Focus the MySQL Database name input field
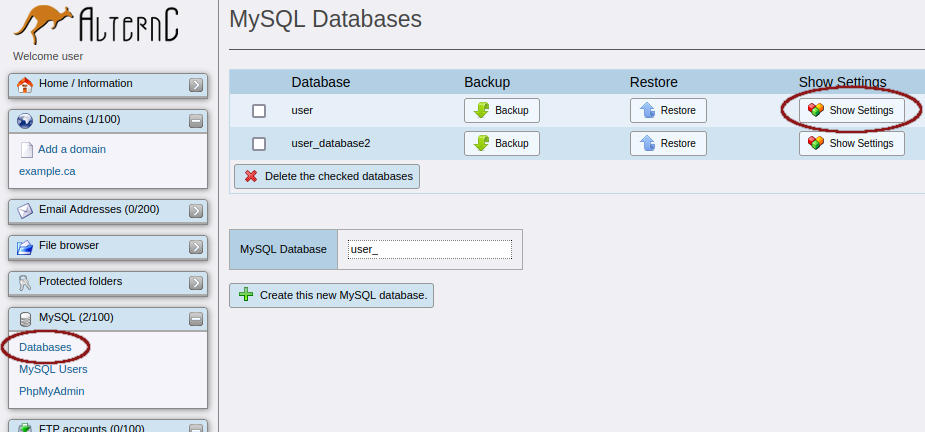Screen dimensions: 925x432 (x=429, y=249)
